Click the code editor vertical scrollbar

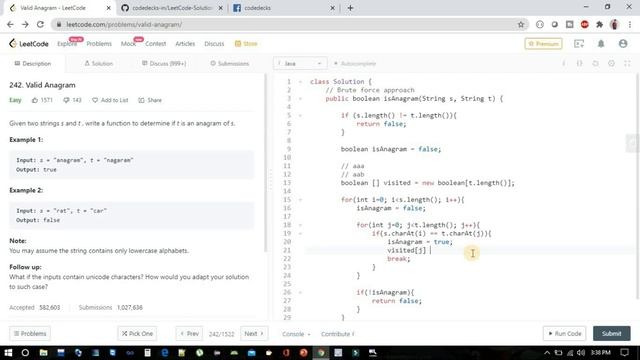point(638,187)
